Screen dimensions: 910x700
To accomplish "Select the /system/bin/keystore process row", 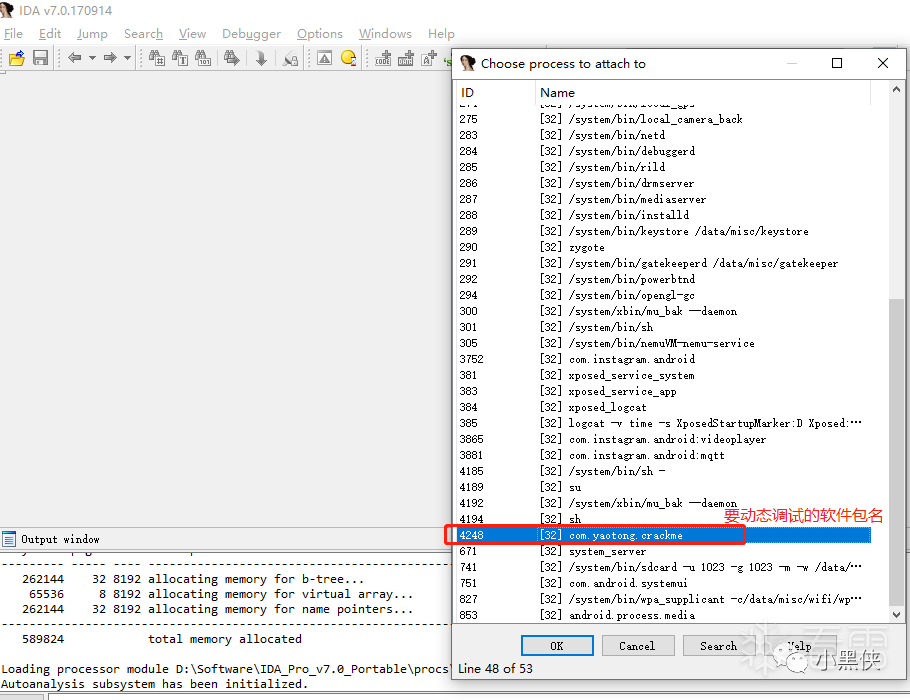I will pyautogui.click(x=664, y=231).
